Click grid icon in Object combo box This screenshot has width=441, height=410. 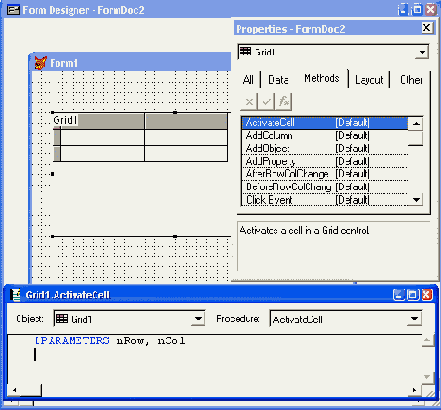[62, 319]
